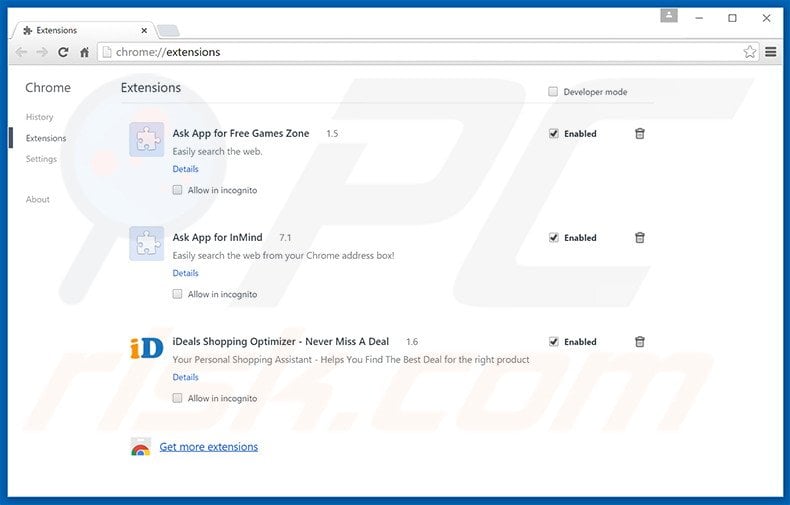Go back with the browser back arrow

(x=21, y=52)
